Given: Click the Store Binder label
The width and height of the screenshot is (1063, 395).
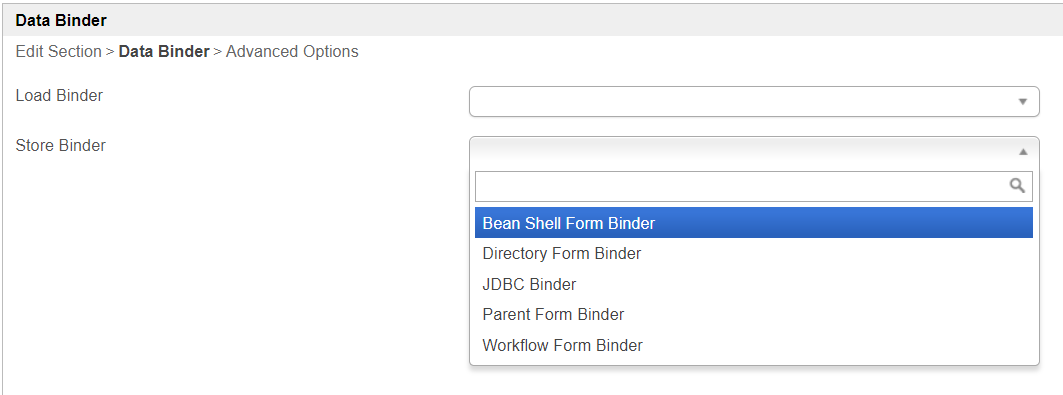Looking at the screenshot, I should pos(60,145).
